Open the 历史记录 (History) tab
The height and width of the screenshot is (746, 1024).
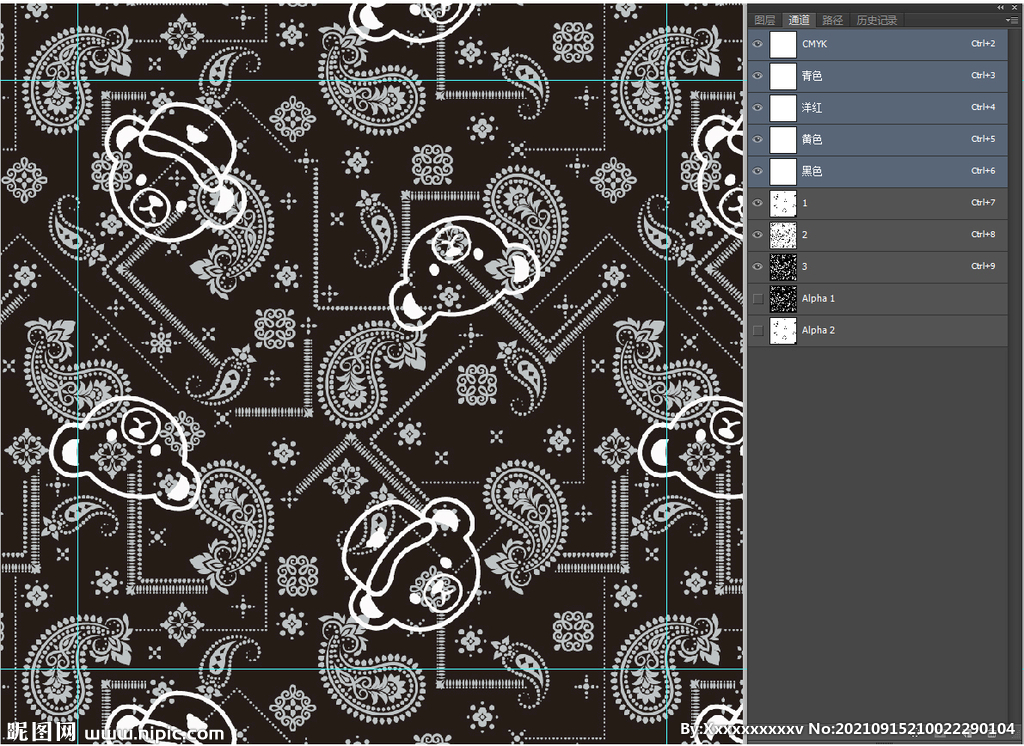click(x=876, y=20)
